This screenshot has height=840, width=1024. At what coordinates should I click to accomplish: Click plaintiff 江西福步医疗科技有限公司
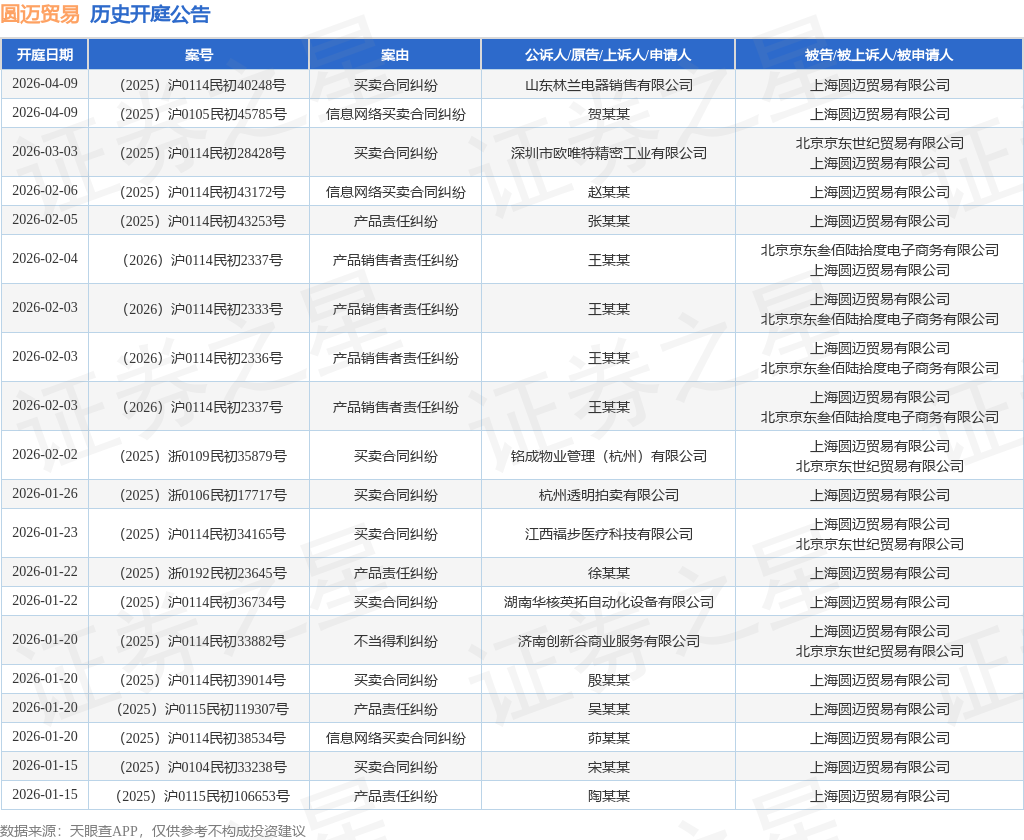[x=609, y=534]
